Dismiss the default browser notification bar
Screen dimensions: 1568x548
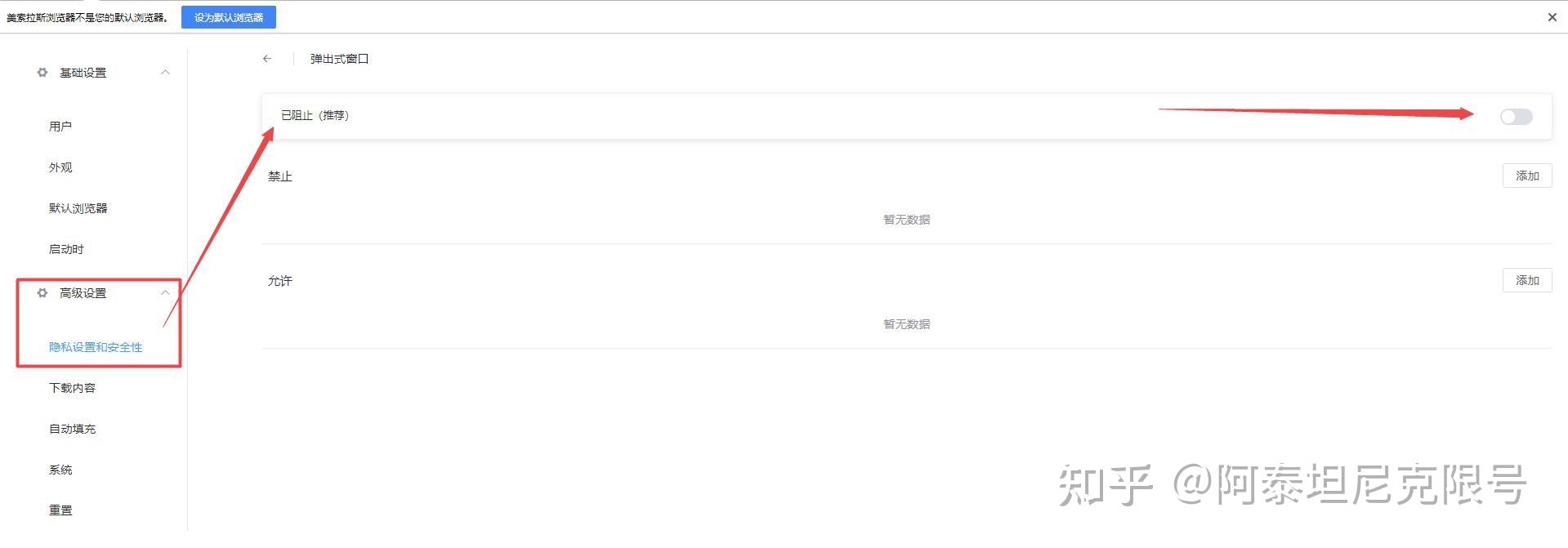click(1552, 17)
